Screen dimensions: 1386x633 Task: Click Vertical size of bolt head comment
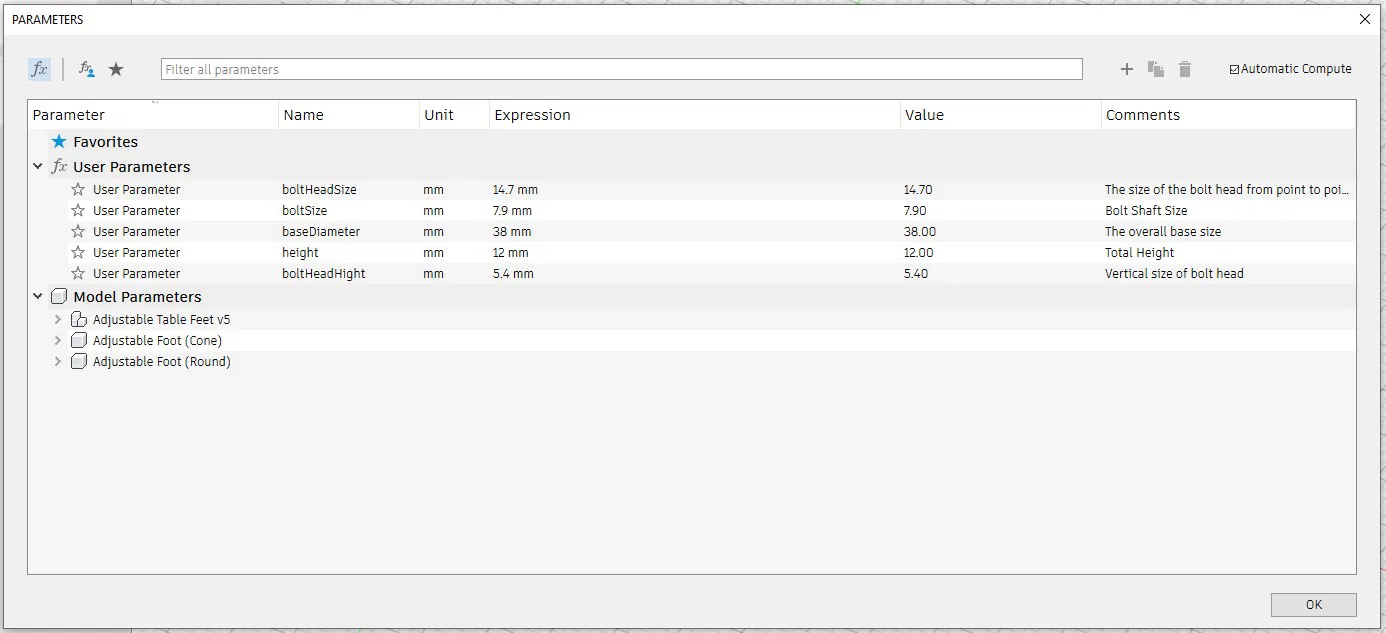pos(1174,273)
